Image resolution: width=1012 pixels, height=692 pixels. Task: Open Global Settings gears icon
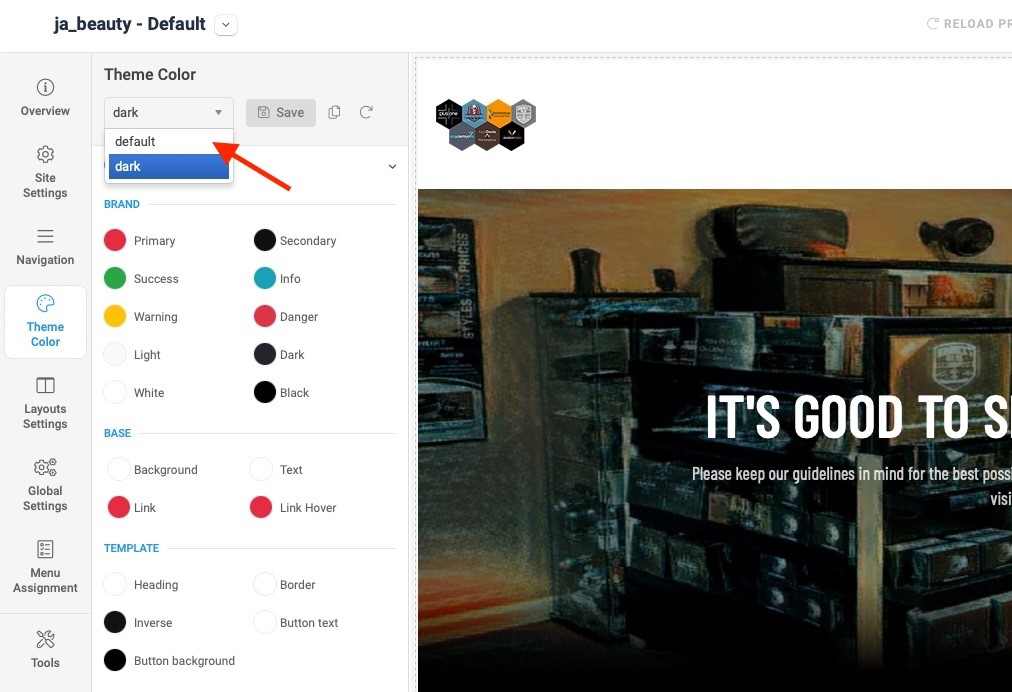[x=45, y=467]
